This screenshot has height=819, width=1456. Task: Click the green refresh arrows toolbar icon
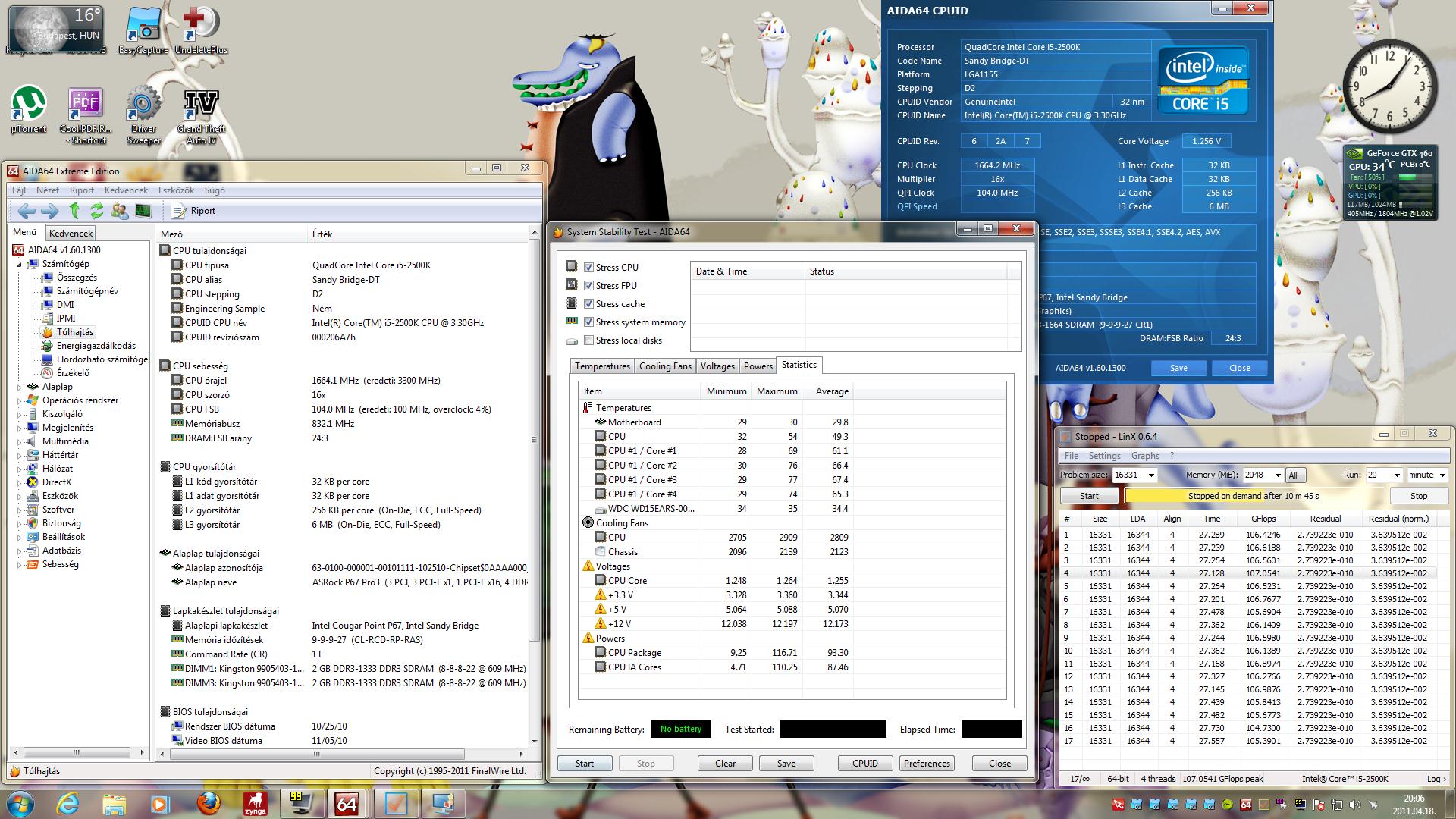pos(97,211)
